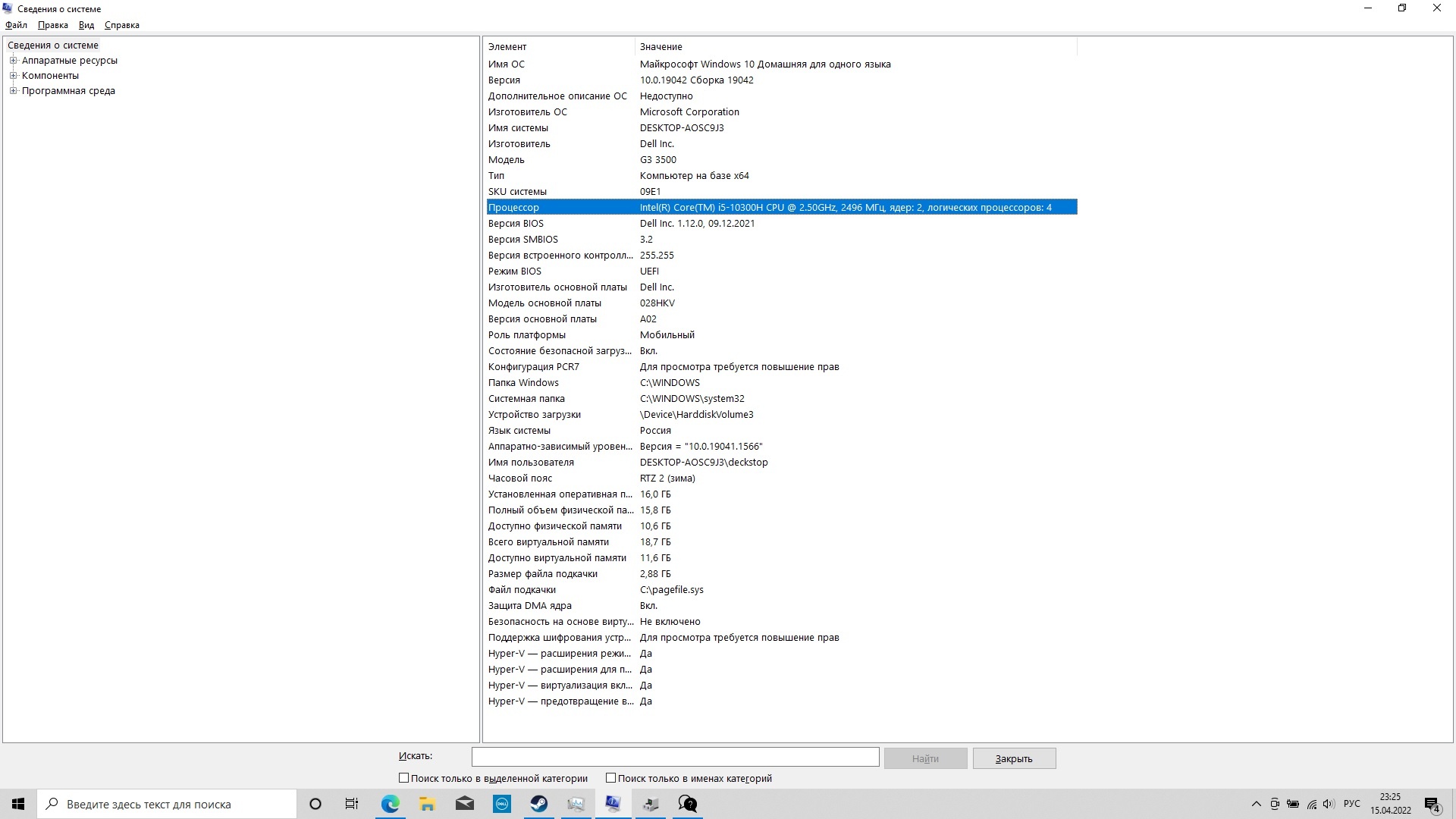This screenshot has height=819, width=1456.
Task: Open the volume control tray icon
Action: point(1329,804)
